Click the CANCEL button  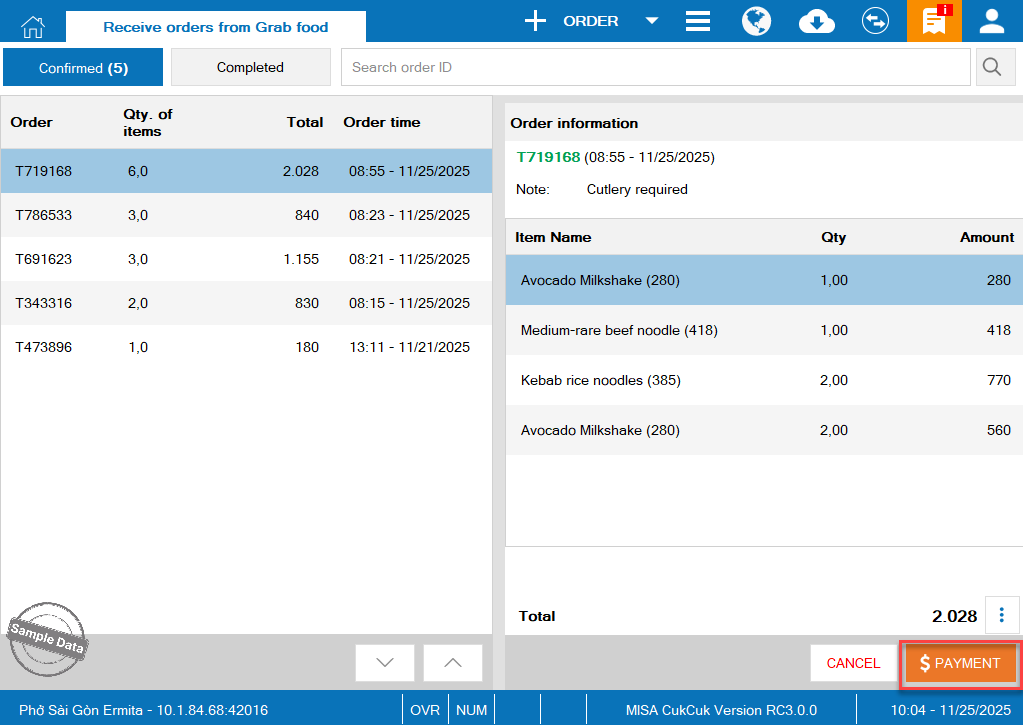click(x=853, y=663)
